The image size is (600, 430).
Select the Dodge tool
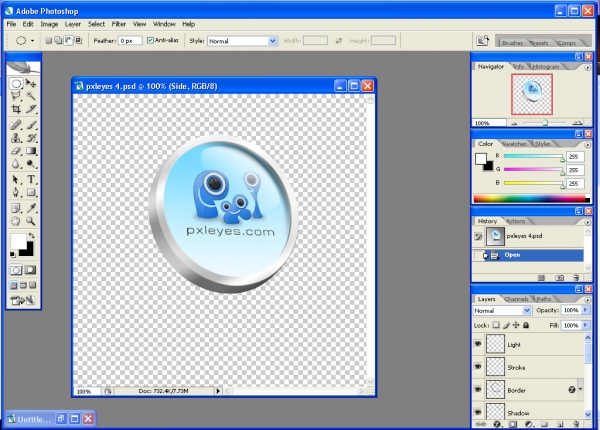[x=31, y=164]
